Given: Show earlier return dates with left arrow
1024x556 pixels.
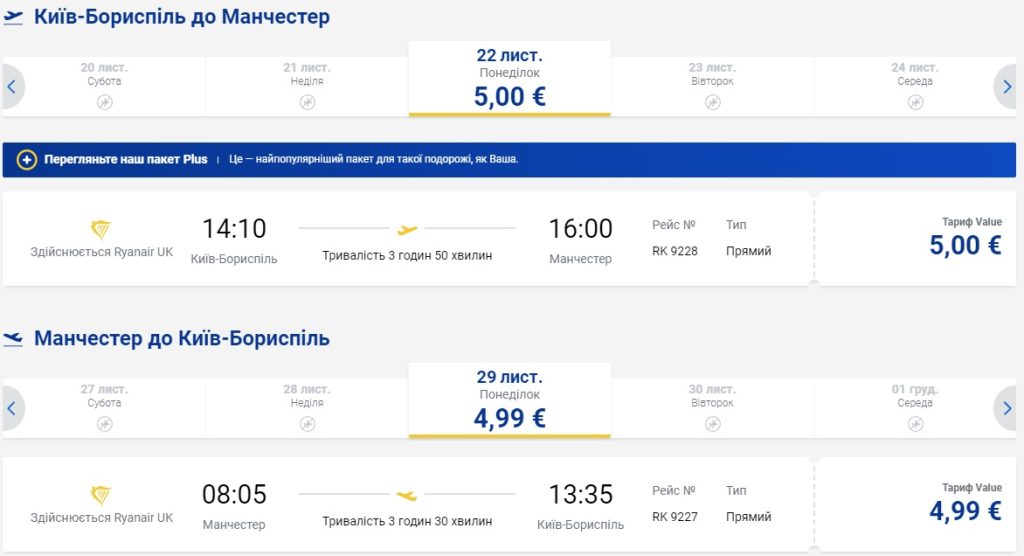Looking at the screenshot, I should click(12, 408).
